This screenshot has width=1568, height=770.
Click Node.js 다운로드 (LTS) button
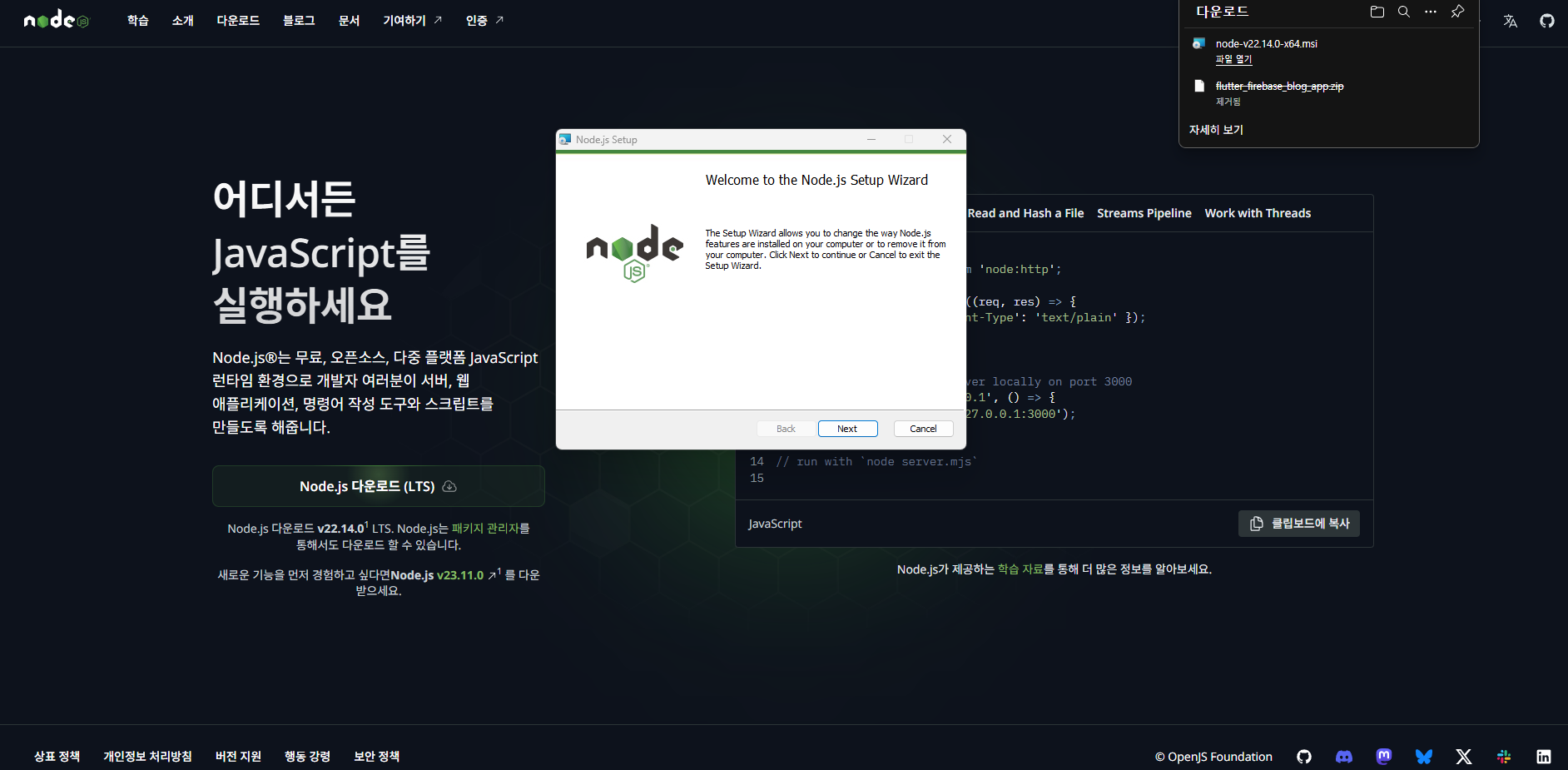click(379, 486)
